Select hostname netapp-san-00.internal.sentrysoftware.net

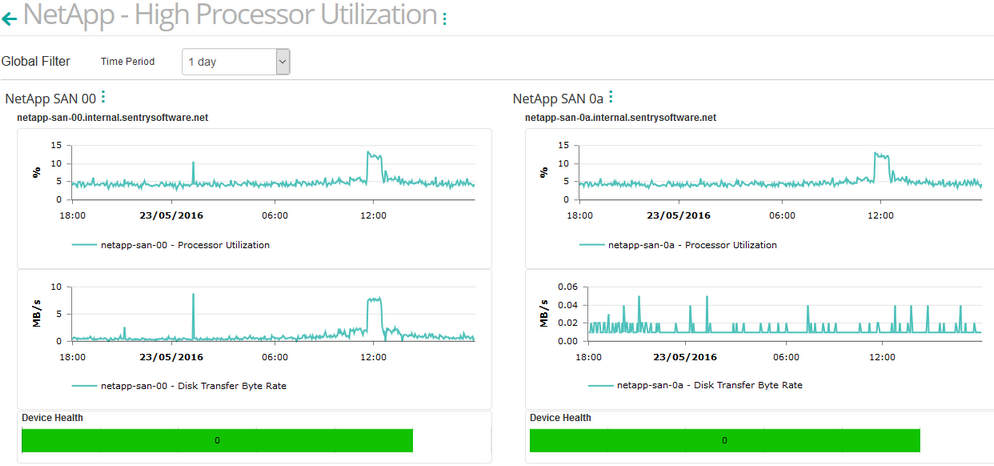point(113,117)
